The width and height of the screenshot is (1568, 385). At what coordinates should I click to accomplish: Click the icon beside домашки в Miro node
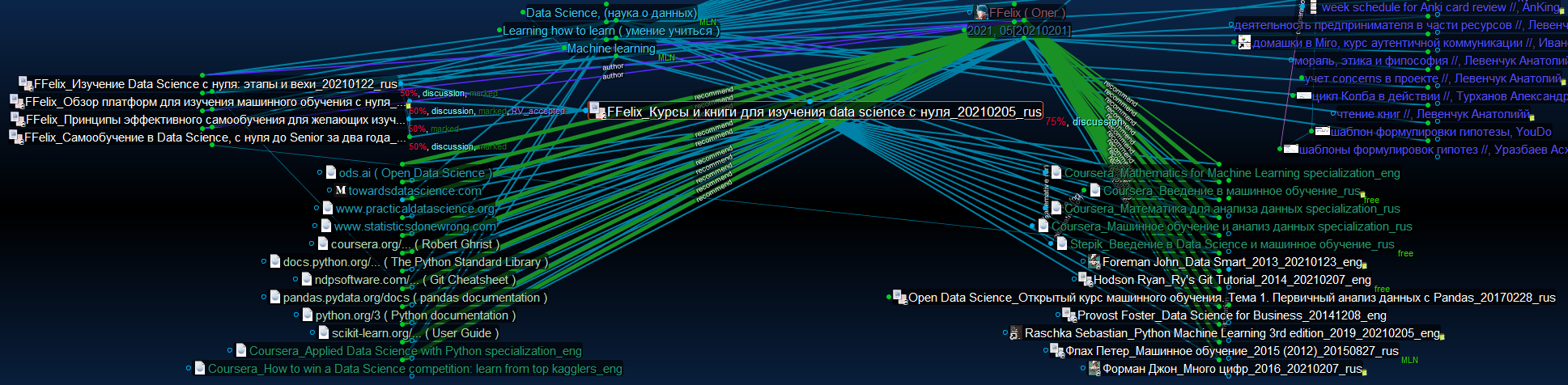pyautogui.click(x=1245, y=42)
